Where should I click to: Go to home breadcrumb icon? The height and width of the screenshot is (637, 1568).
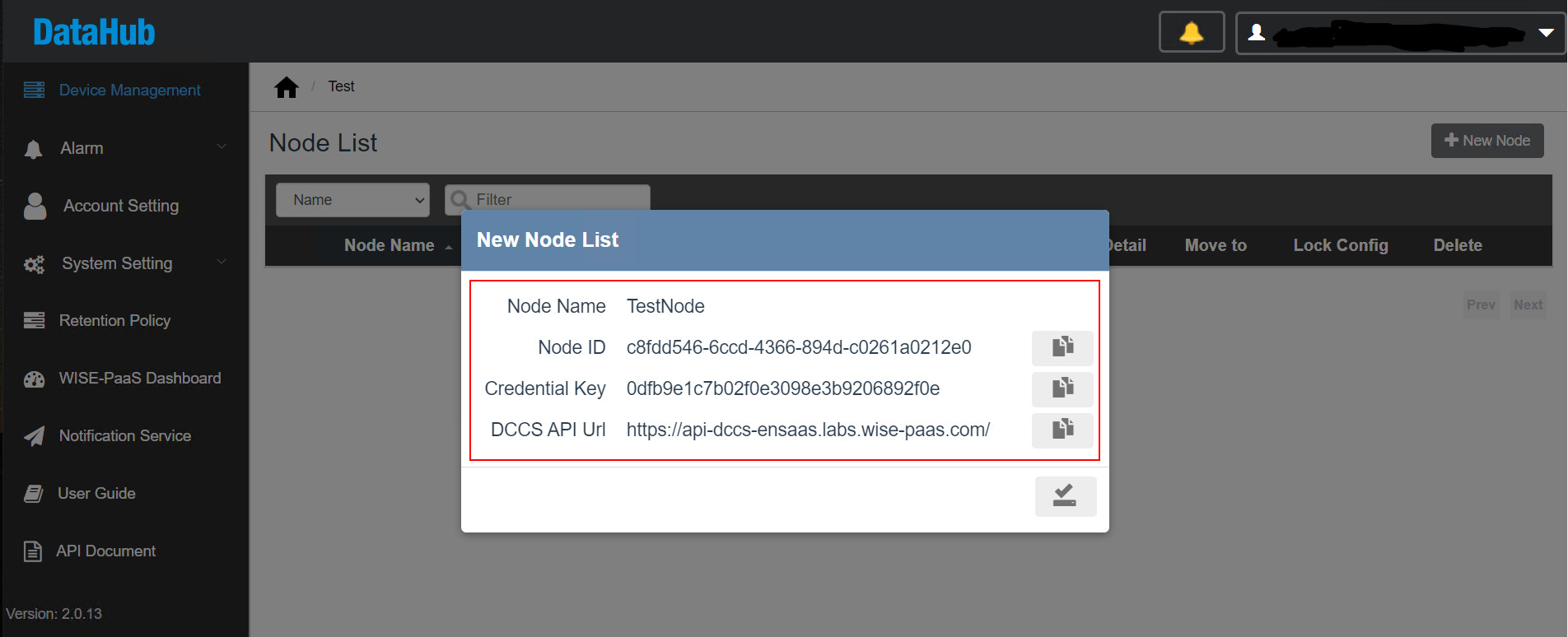click(x=287, y=87)
